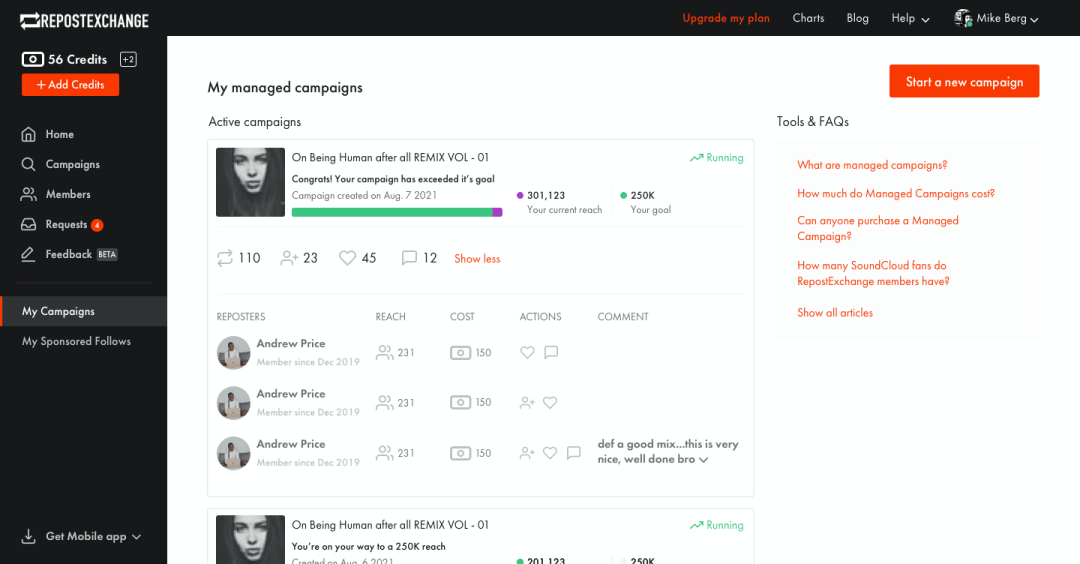Click the new followers icon showing 23
Viewport: 1080px width, 564px height.
(x=289, y=258)
